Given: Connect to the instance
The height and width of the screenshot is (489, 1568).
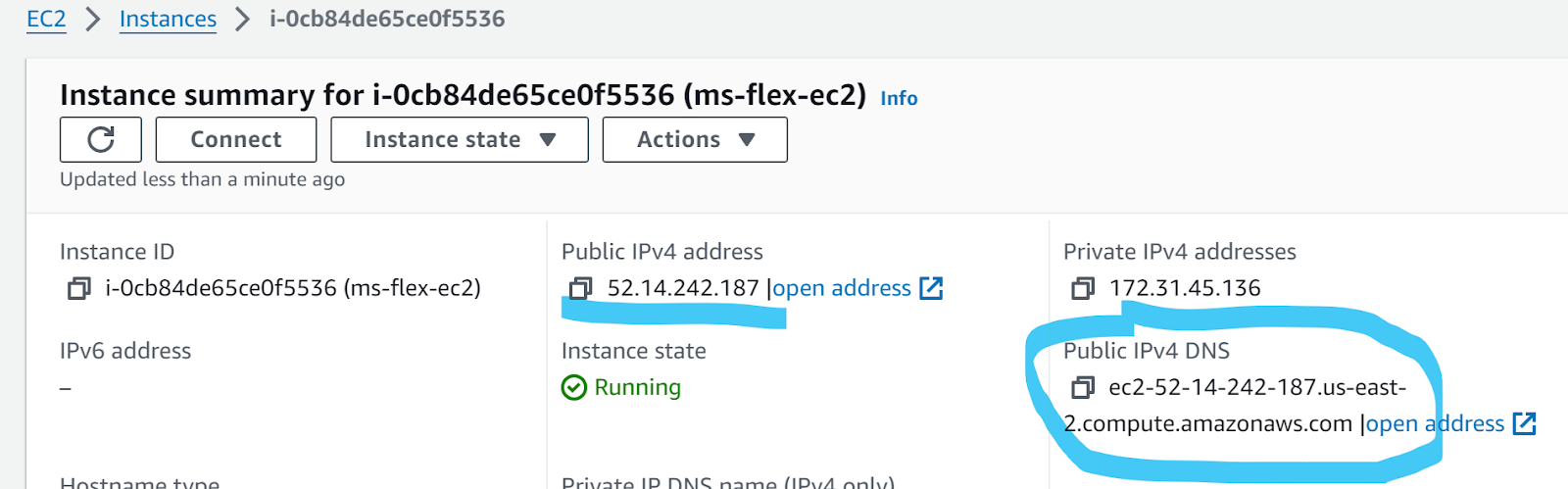Looking at the screenshot, I should click(236, 139).
